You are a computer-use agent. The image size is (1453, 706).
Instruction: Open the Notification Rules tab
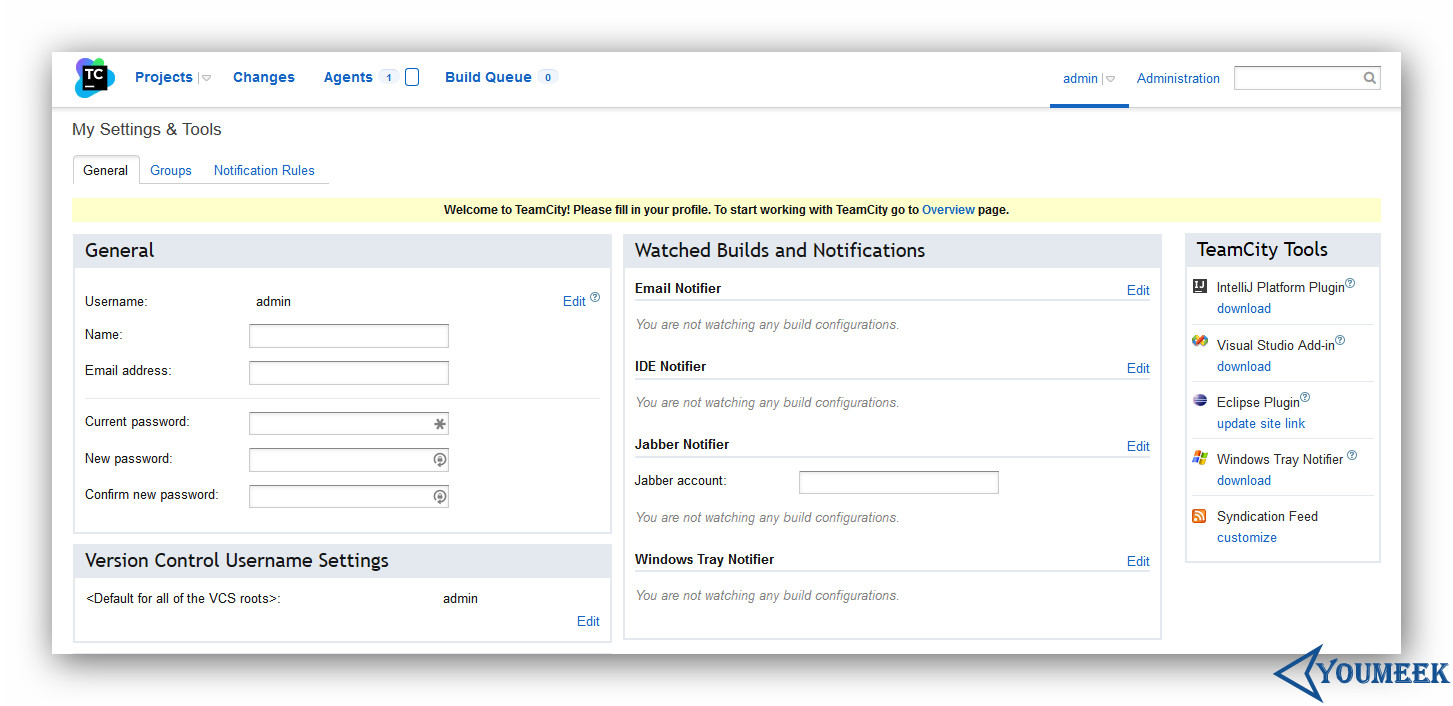point(264,171)
